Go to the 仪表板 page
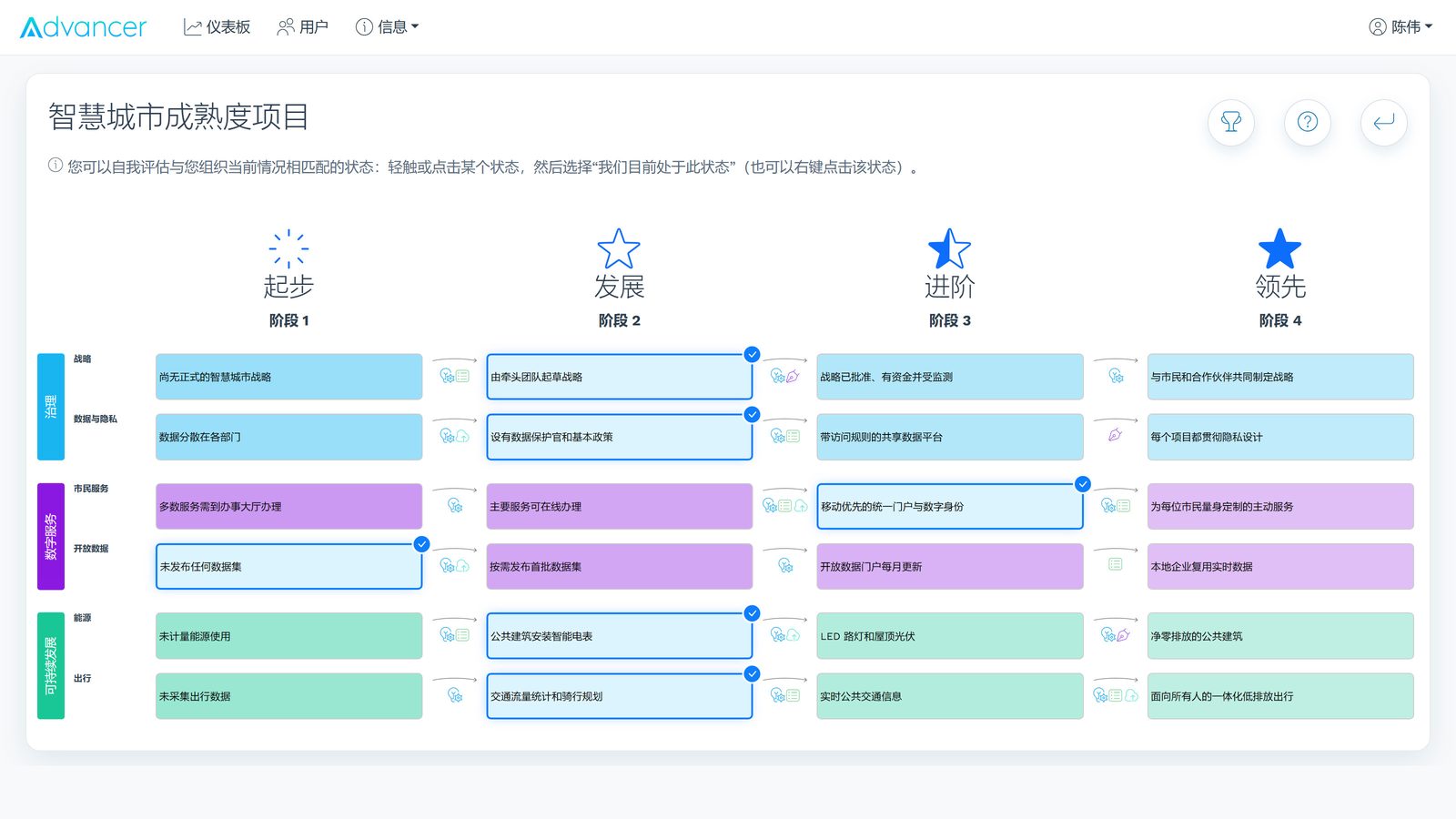The height and width of the screenshot is (819, 1456). pyautogui.click(x=217, y=27)
